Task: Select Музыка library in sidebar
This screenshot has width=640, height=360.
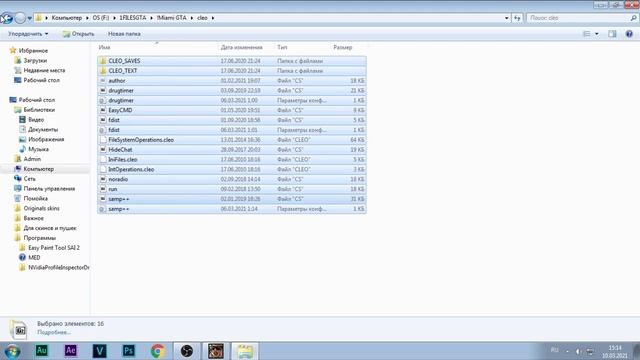Action: pos(38,149)
